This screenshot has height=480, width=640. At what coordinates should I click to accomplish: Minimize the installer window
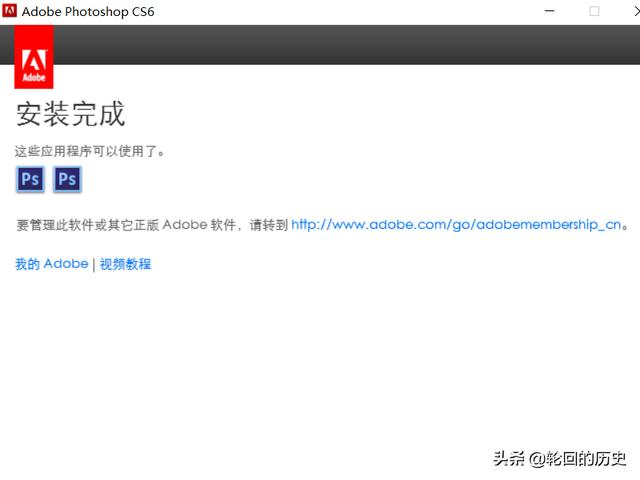point(548,11)
